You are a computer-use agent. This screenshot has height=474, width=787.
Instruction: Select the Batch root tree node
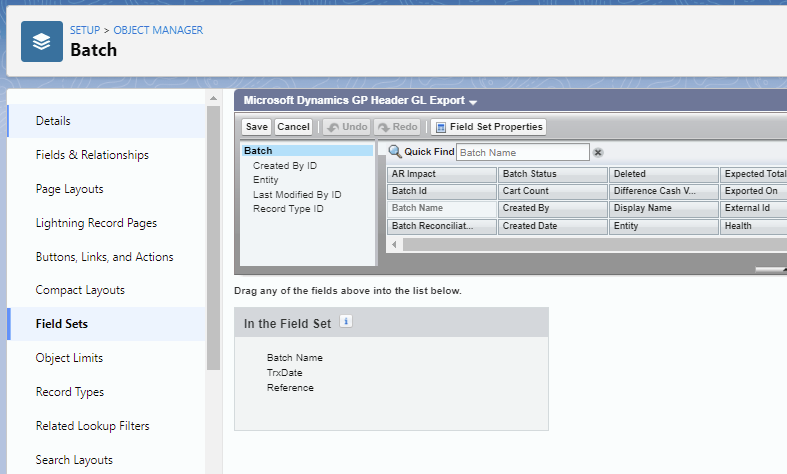click(258, 151)
